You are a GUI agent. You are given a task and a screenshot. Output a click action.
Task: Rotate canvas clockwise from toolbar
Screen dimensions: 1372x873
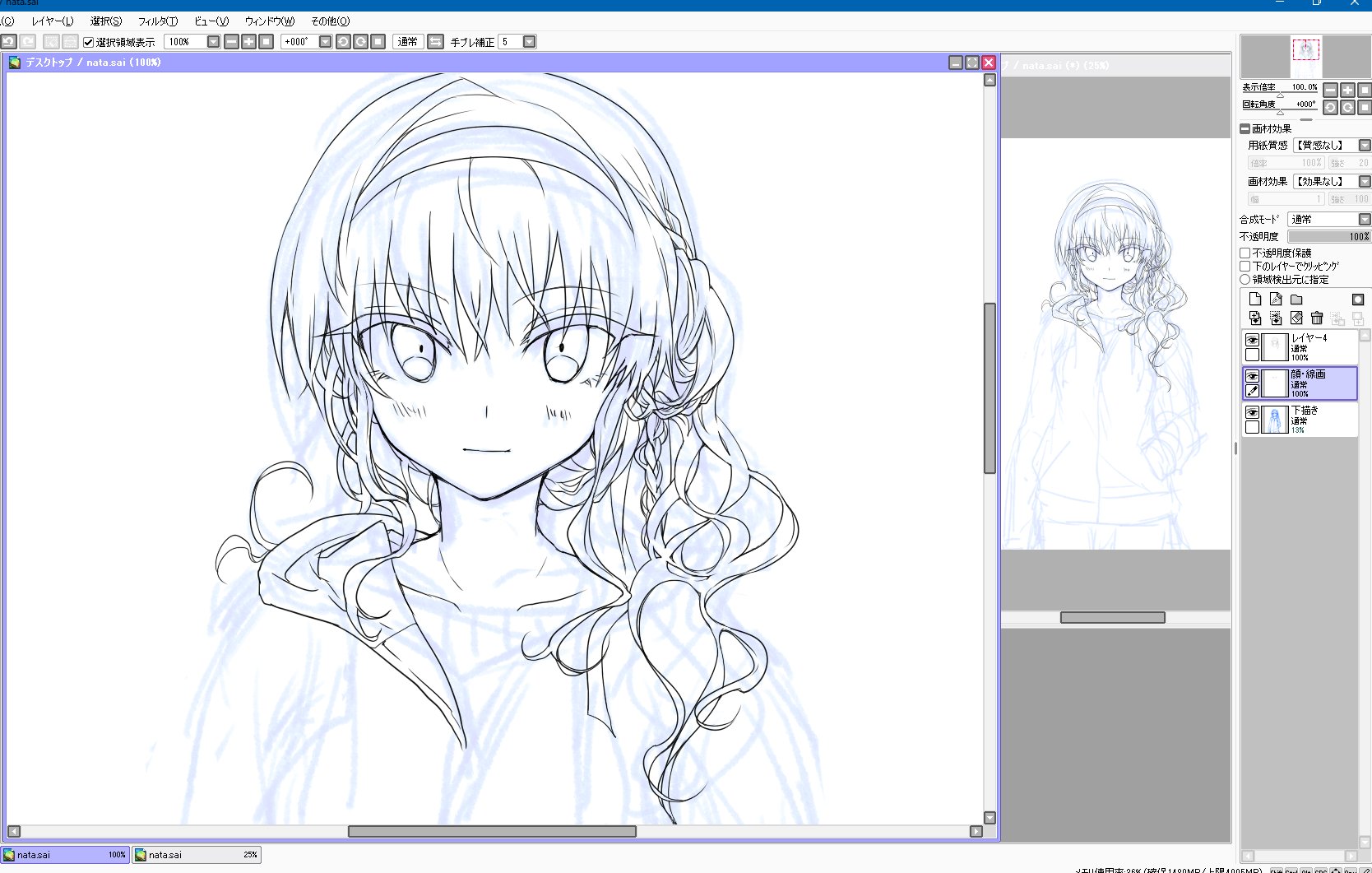pos(360,41)
